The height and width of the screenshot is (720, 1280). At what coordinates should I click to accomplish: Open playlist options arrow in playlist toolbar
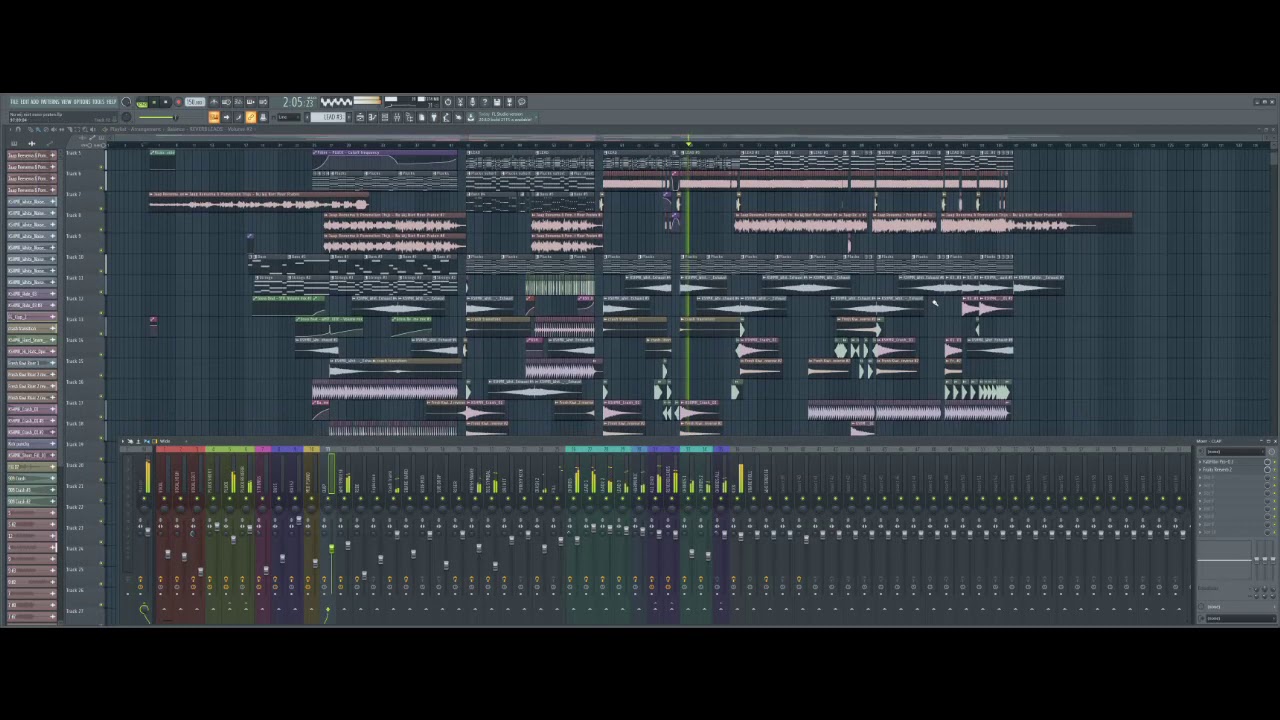pyautogui.click(x=10, y=130)
